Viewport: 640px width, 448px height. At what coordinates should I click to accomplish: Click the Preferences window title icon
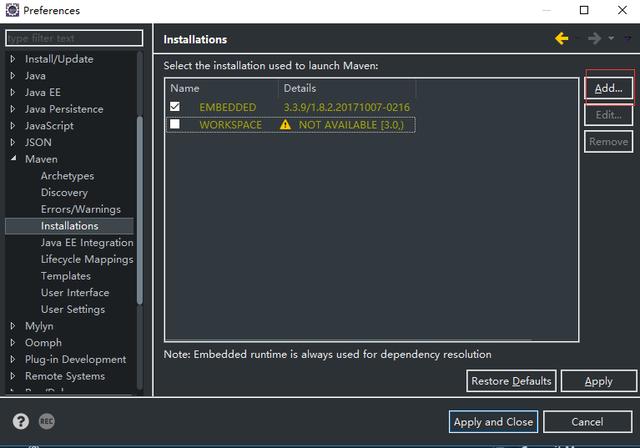pos(12,10)
